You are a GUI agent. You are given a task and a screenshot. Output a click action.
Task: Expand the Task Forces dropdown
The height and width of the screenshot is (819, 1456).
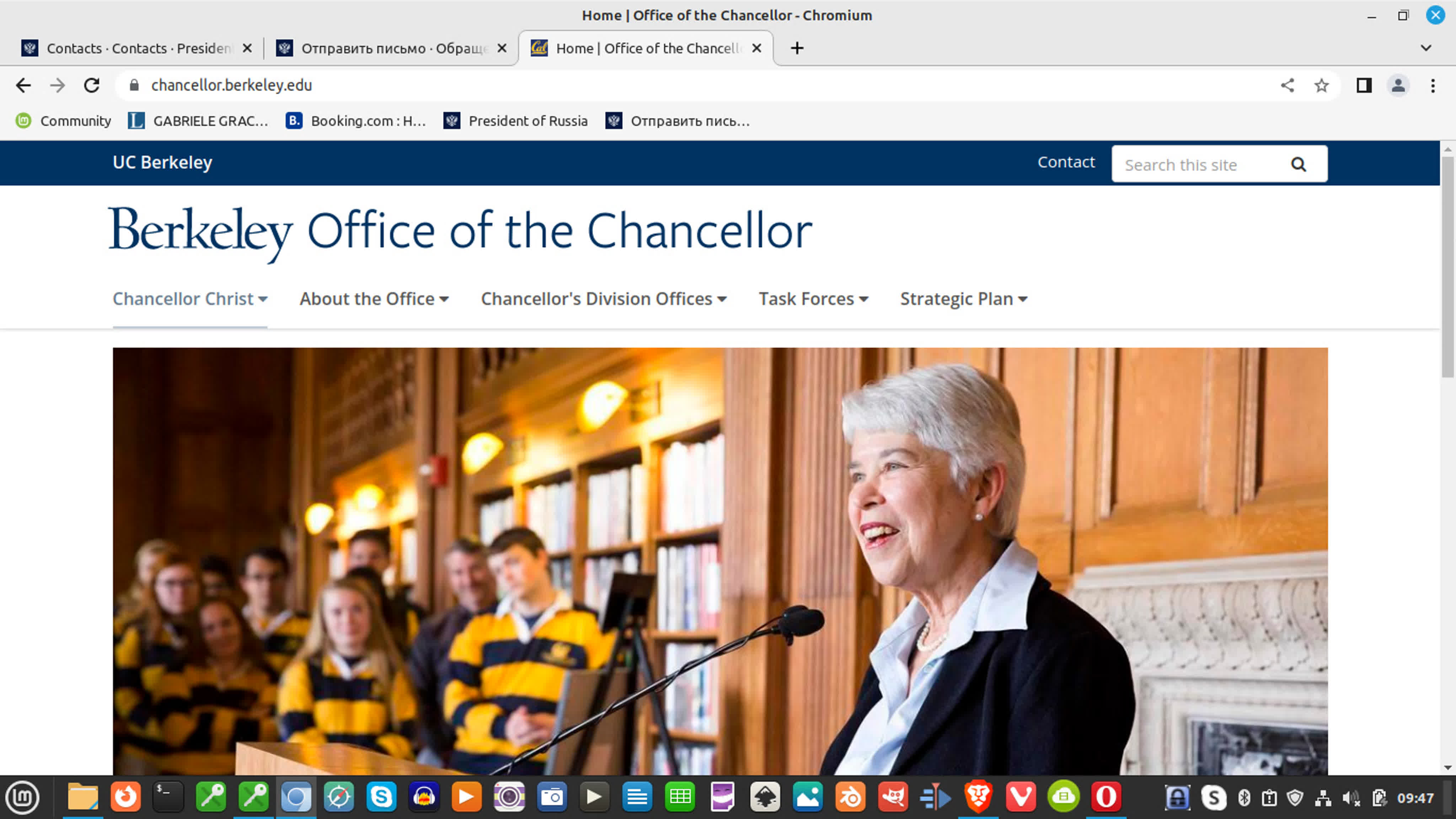[x=813, y=299]
